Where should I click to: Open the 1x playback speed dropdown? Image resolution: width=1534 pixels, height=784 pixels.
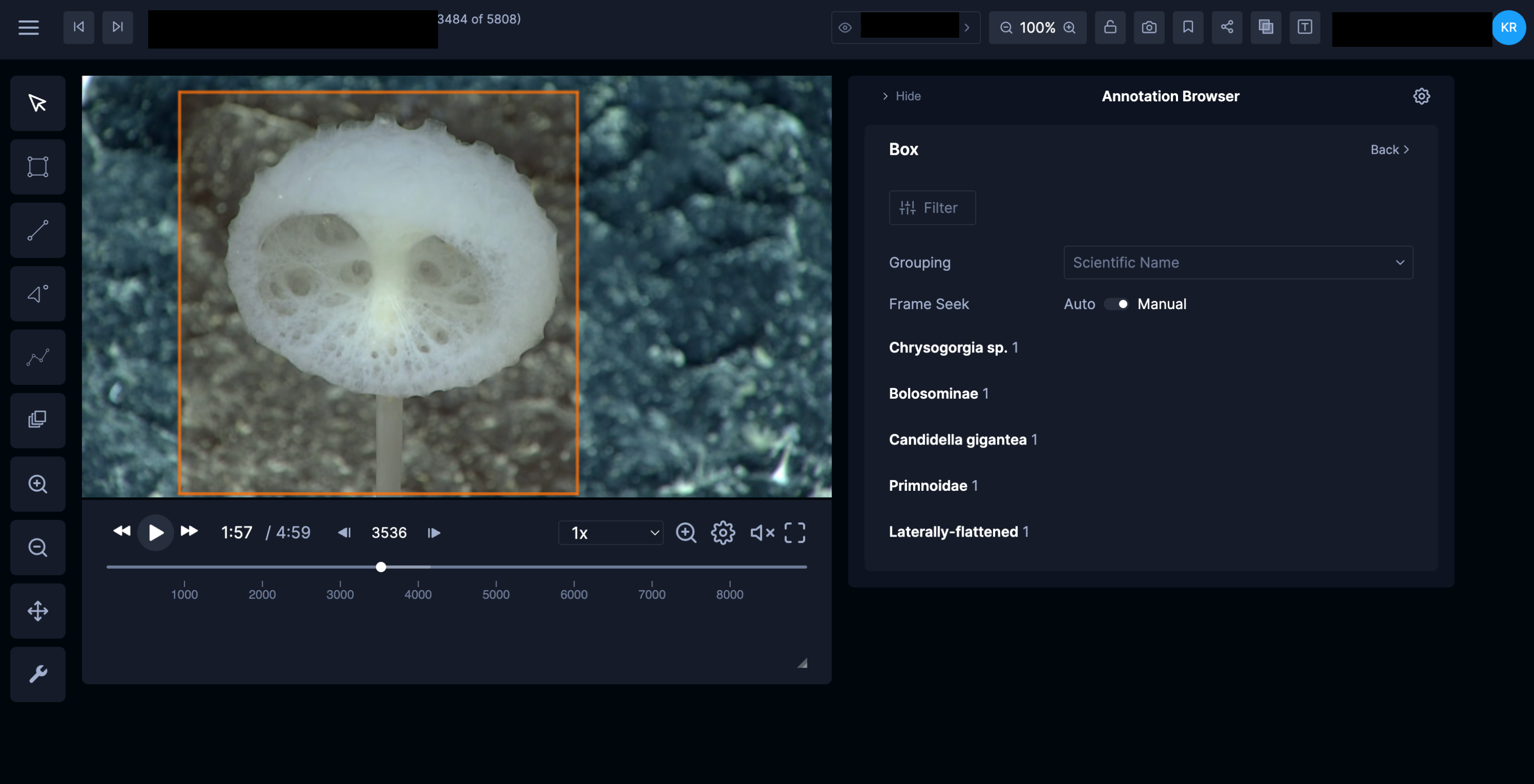point(610,533)
